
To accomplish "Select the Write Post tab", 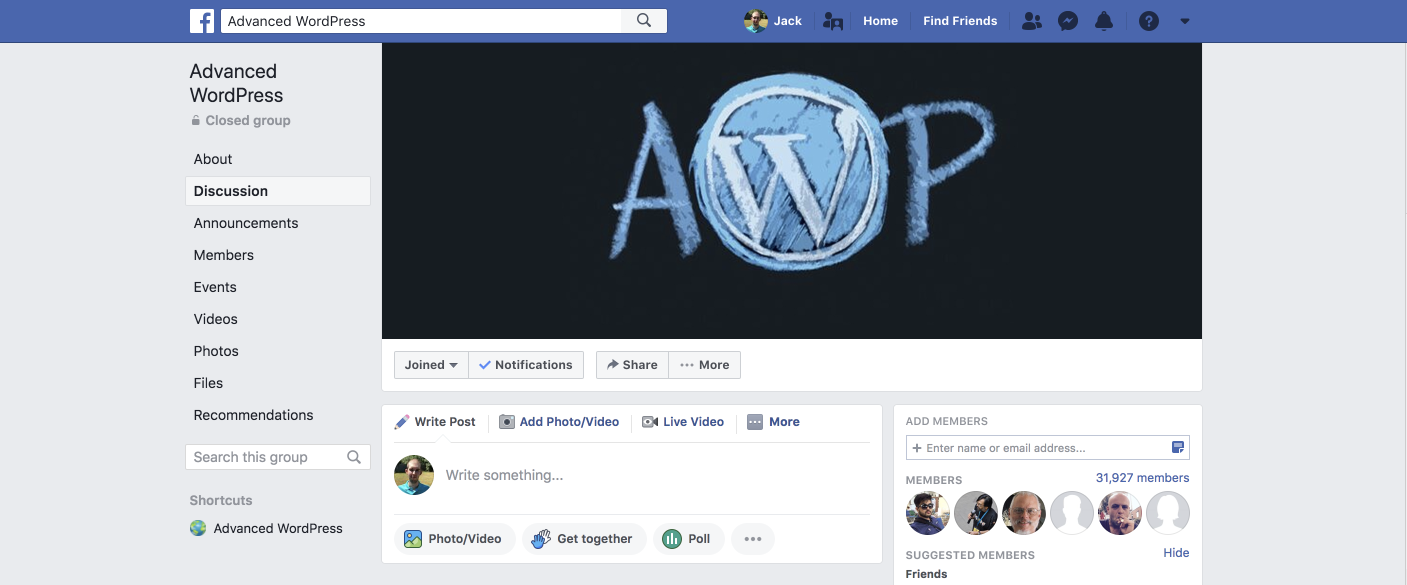I will (x=436, y=422).
